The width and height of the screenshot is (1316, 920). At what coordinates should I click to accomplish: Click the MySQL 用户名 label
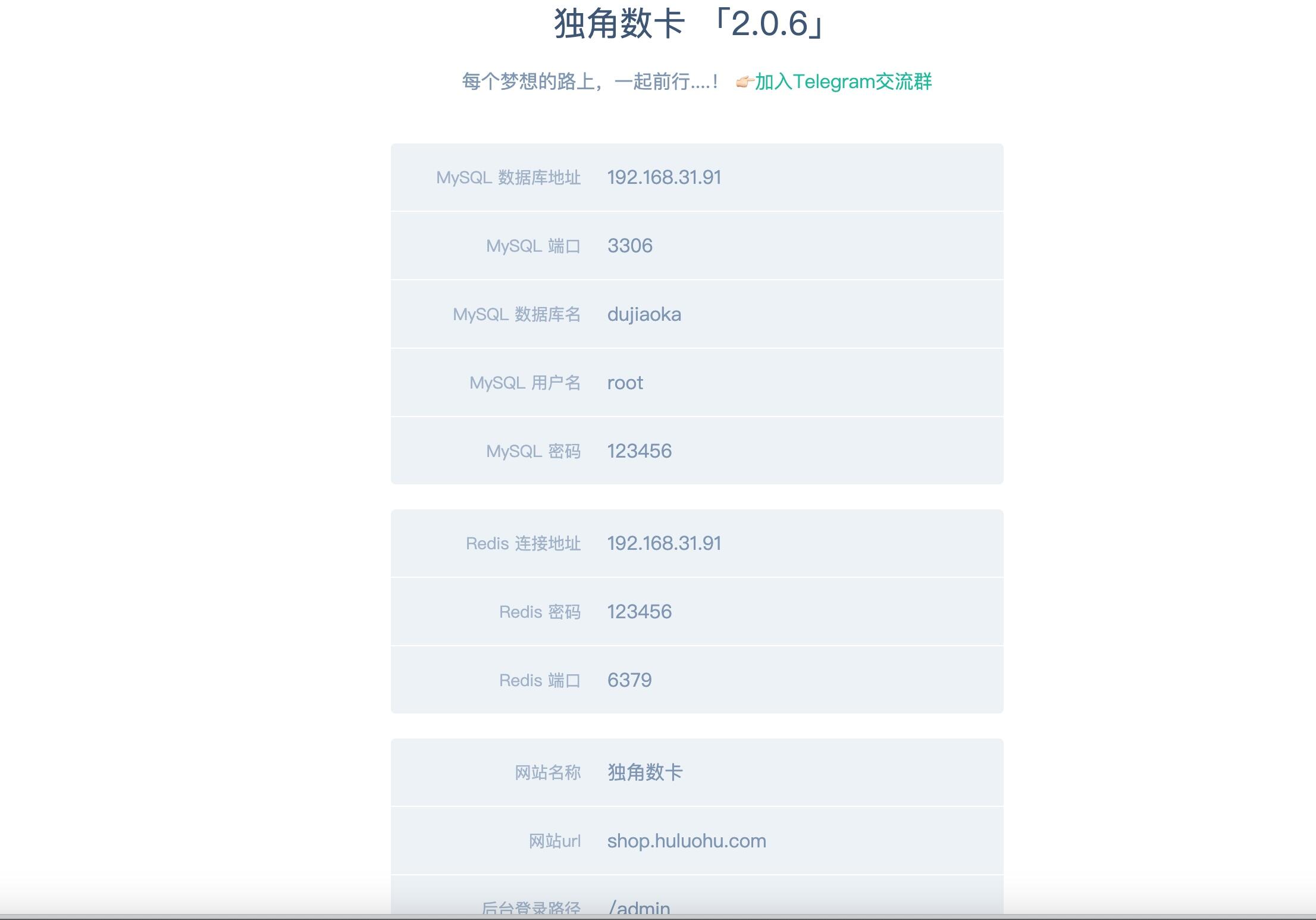(524, 383)
